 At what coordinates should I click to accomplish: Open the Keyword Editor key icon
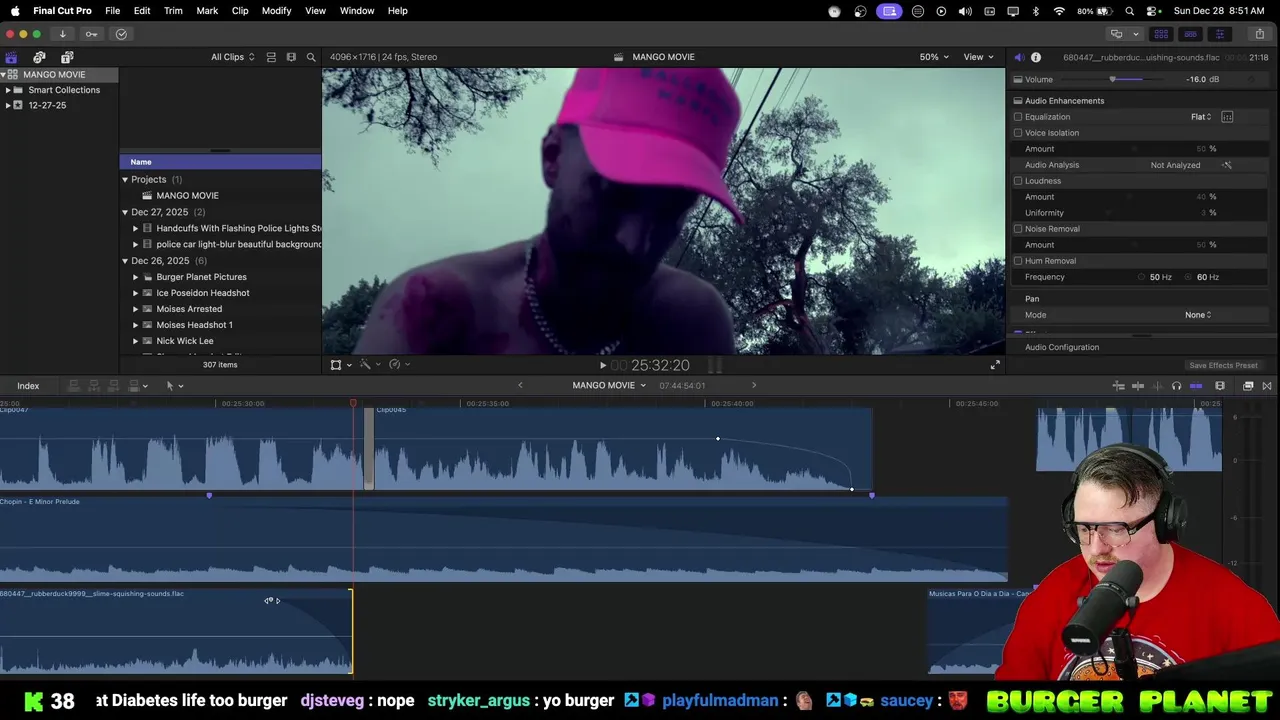click(92, 34)
